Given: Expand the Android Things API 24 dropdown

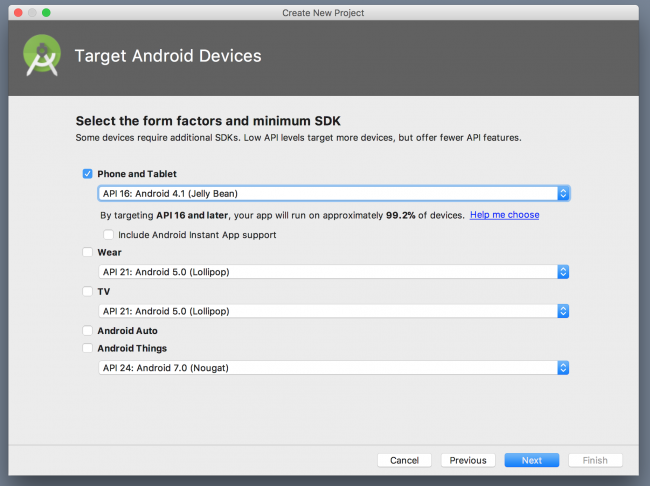Looking at the screenshot, I should coord(334,368).
